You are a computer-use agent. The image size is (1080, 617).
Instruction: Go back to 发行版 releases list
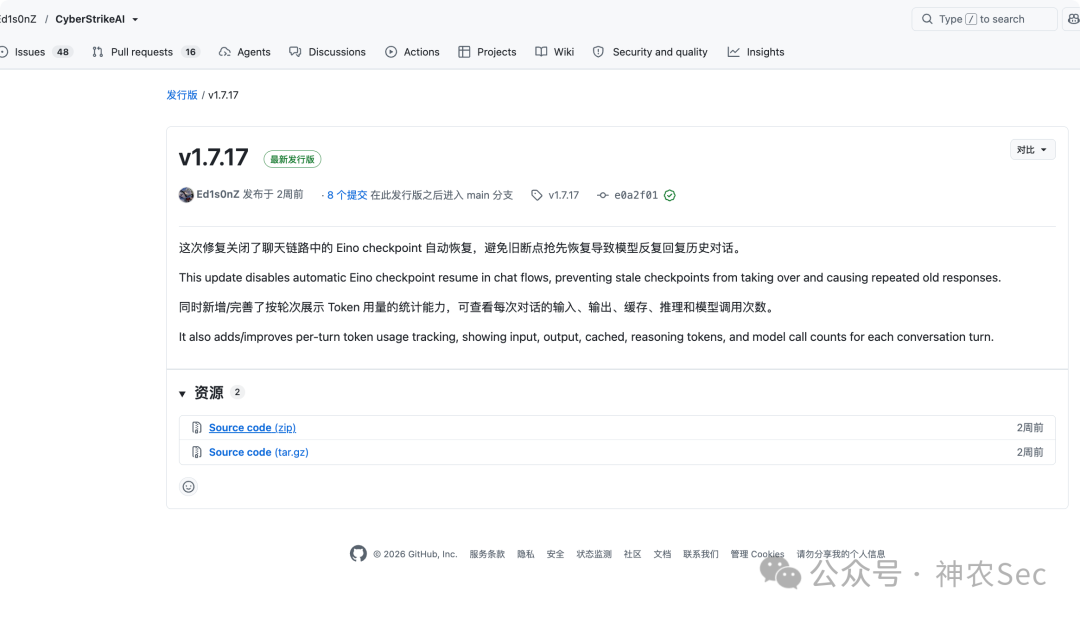(182, 95)
